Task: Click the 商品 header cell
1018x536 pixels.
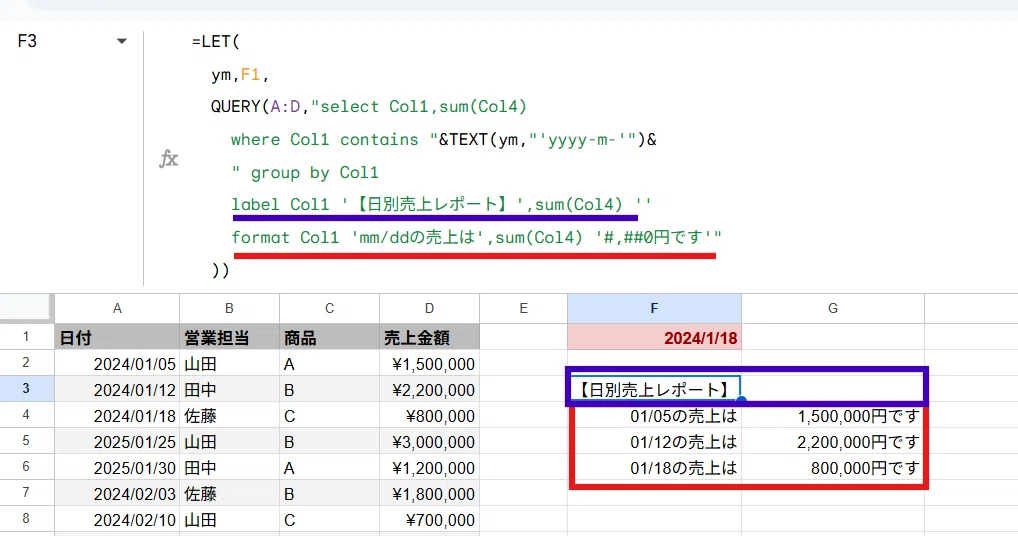Action: tap(329, 337)
